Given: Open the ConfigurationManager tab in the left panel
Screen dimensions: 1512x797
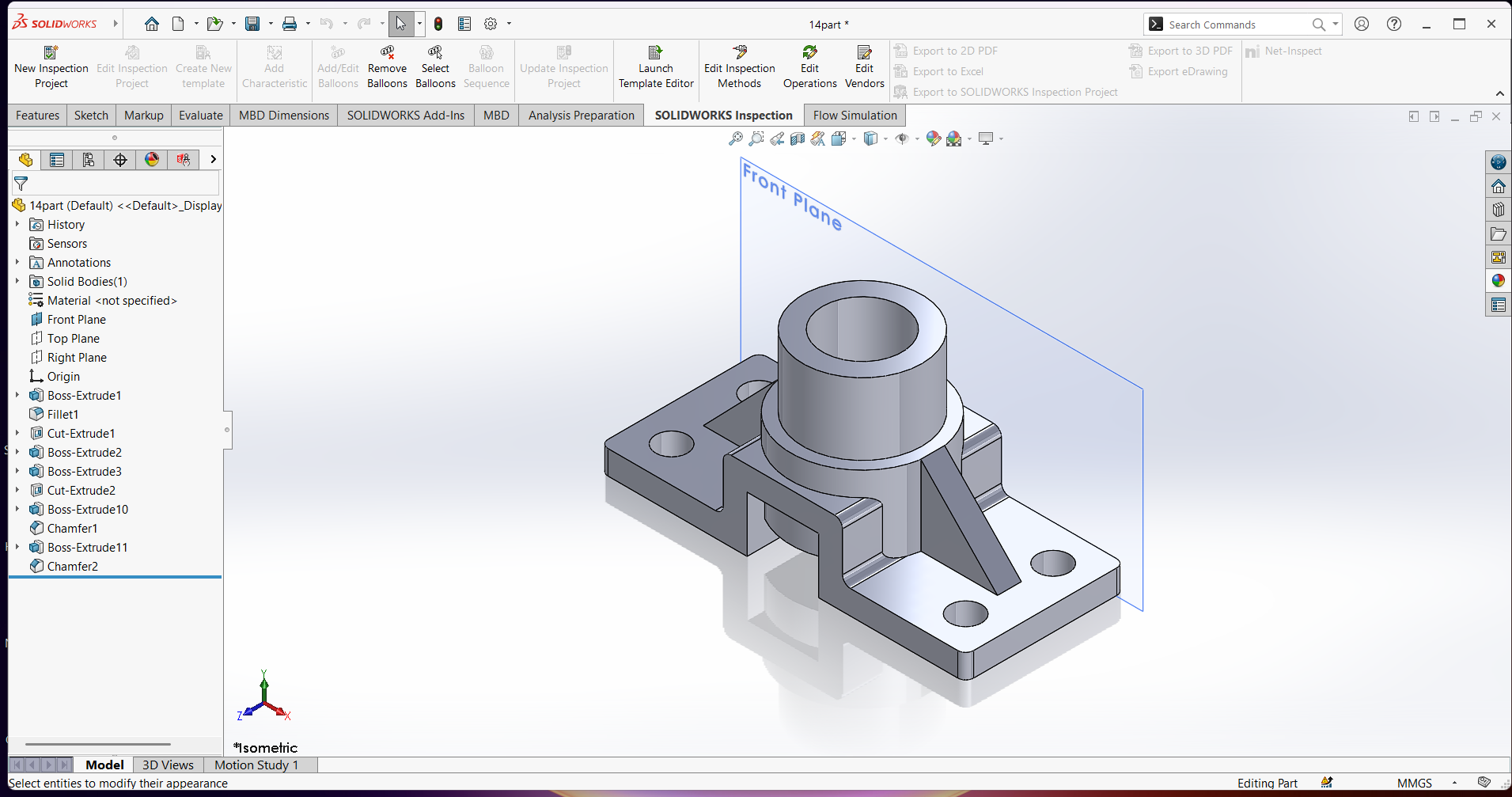Looking at the screenshot, I should [89, 159].
